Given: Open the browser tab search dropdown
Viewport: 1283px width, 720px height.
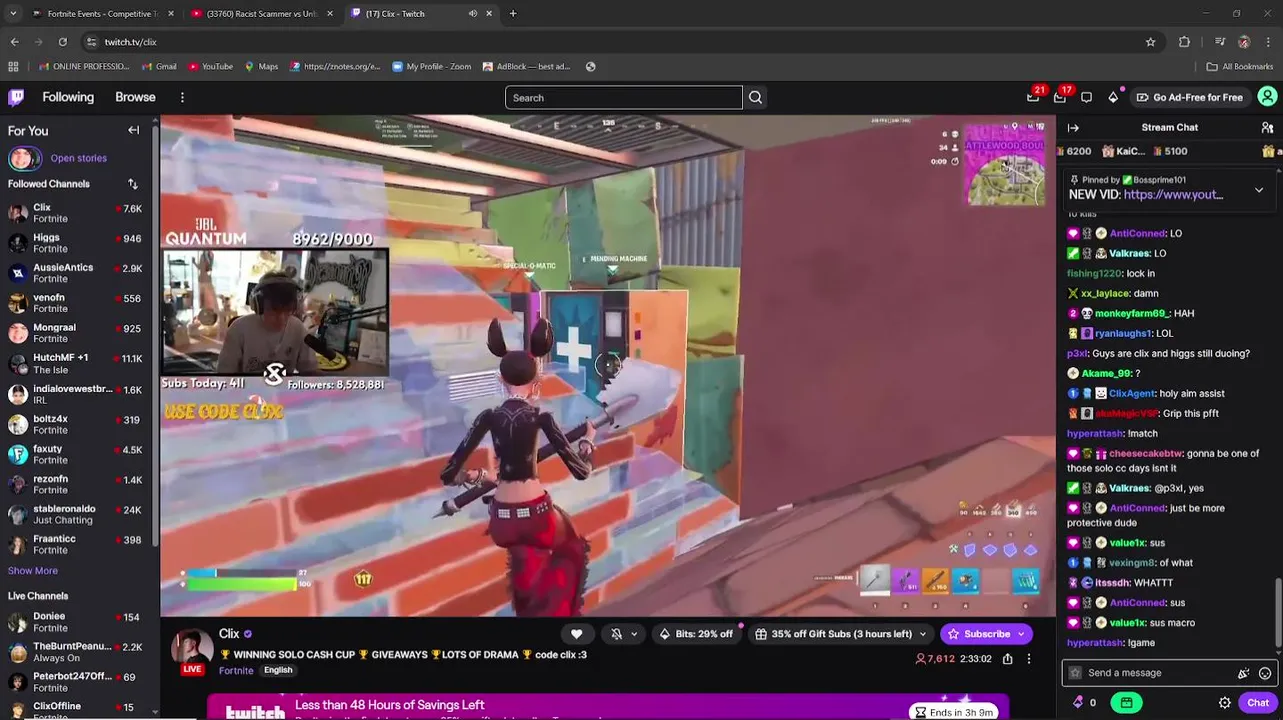Looking at the screenshot, I should tap(13, 14).
